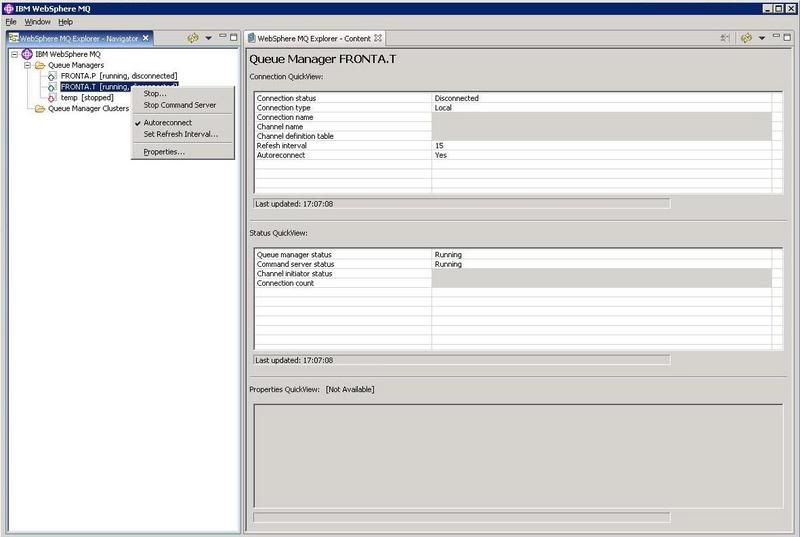The image size is (800, 537).
Task: Click the Navigator view tab icon
Action: [x=14, y=38]
